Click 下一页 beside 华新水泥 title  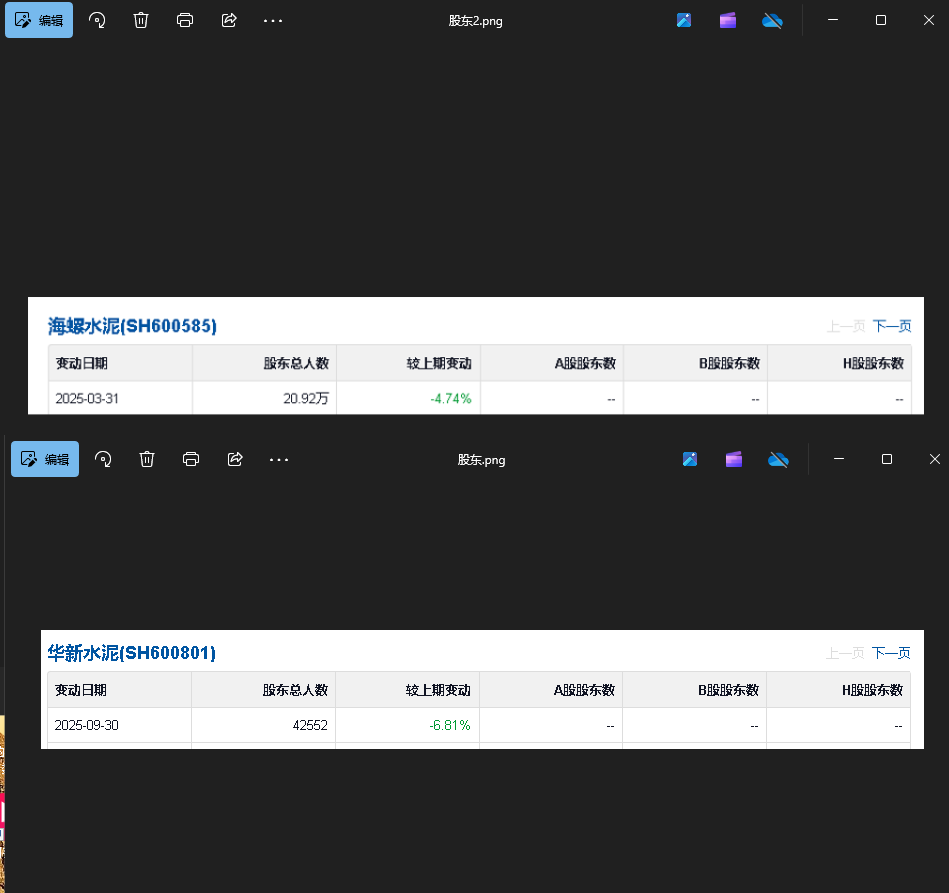[891, 653]
